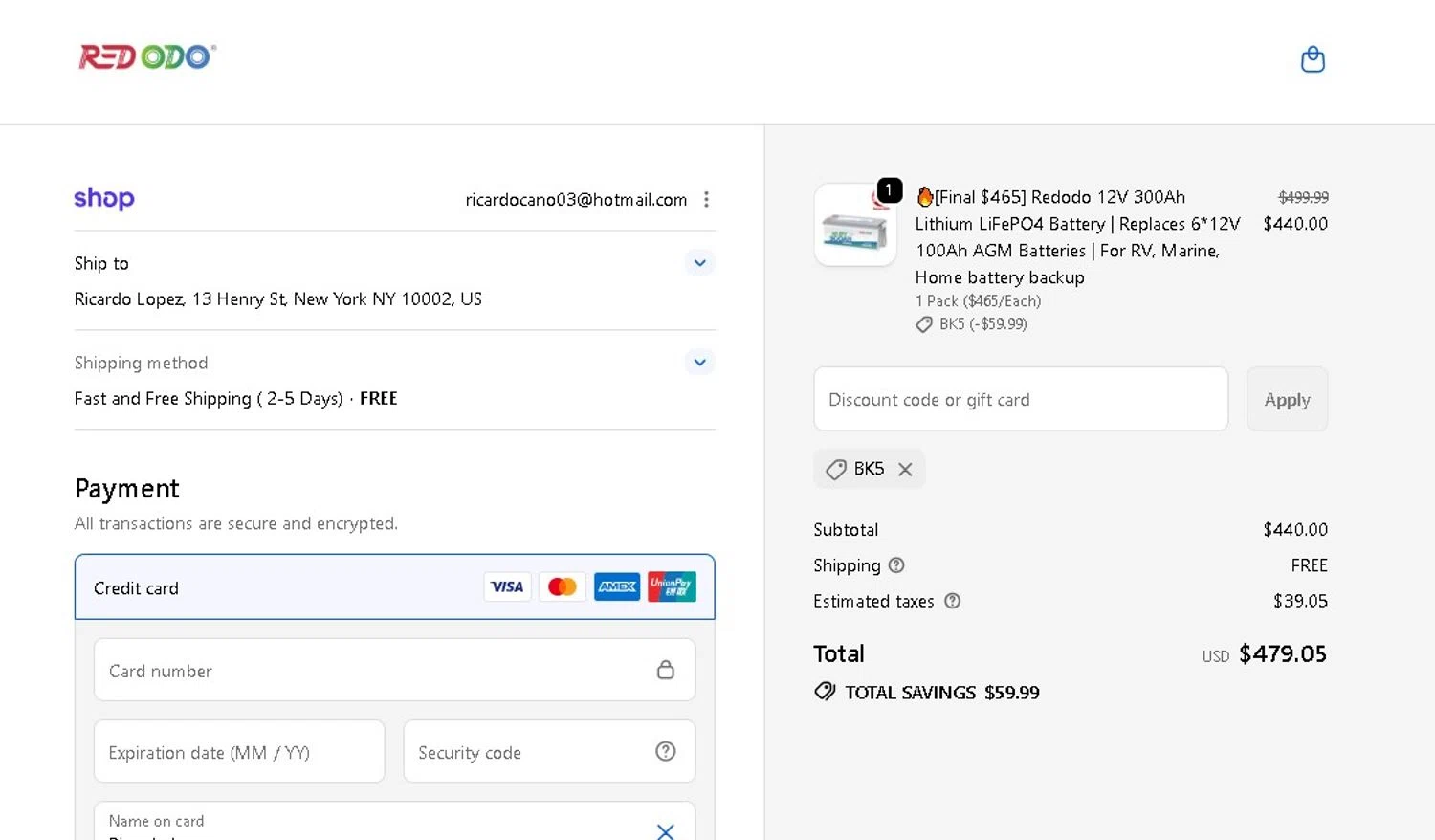Click the Fast and Free Shipping text
The width and height of the screenshot is (1435, 840).
pyautogui.click(x=209, y=398)
